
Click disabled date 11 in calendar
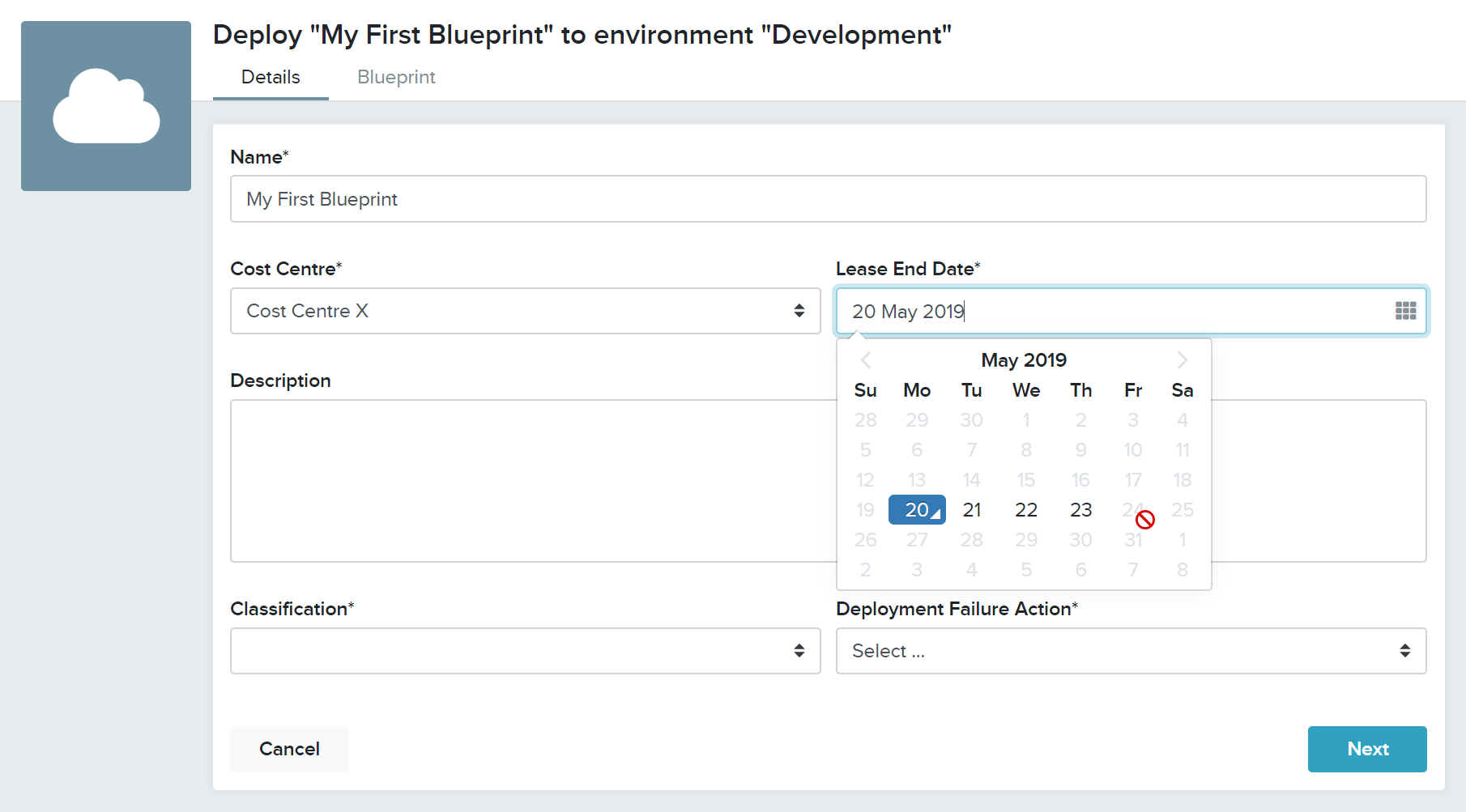1183,450
